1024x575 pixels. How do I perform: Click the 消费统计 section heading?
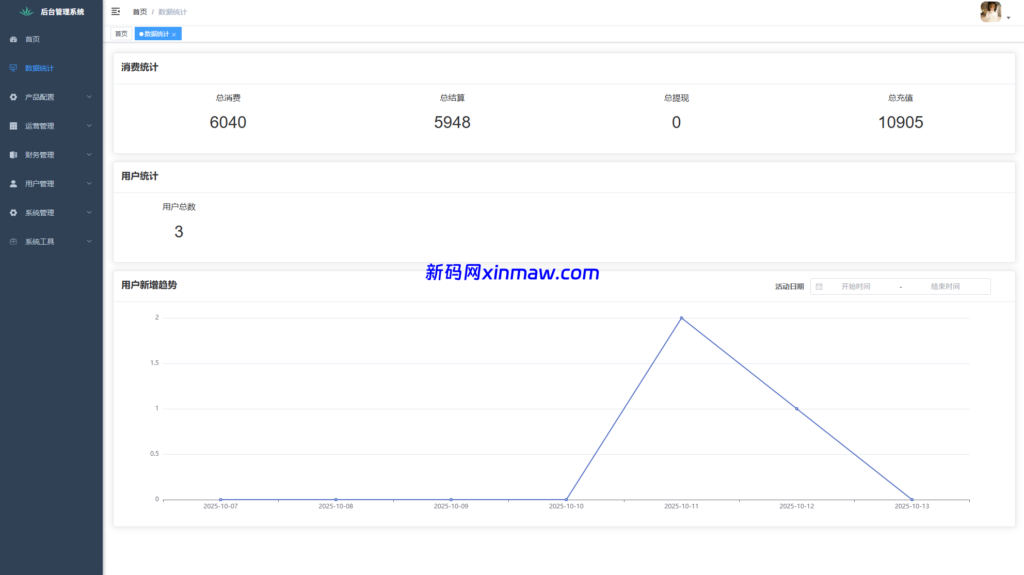(140, 67)
